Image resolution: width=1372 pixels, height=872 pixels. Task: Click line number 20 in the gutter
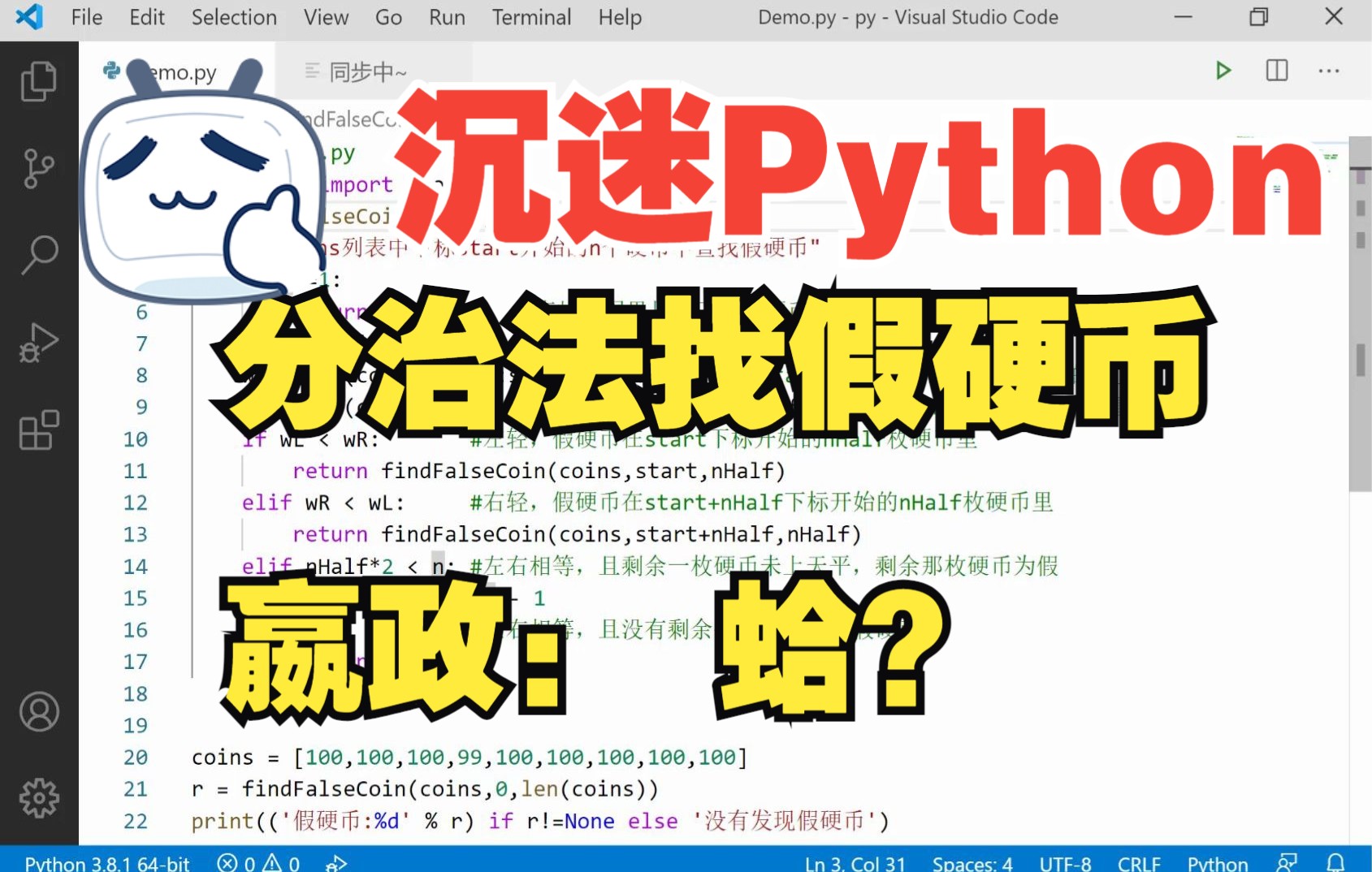tap(136, 758)
